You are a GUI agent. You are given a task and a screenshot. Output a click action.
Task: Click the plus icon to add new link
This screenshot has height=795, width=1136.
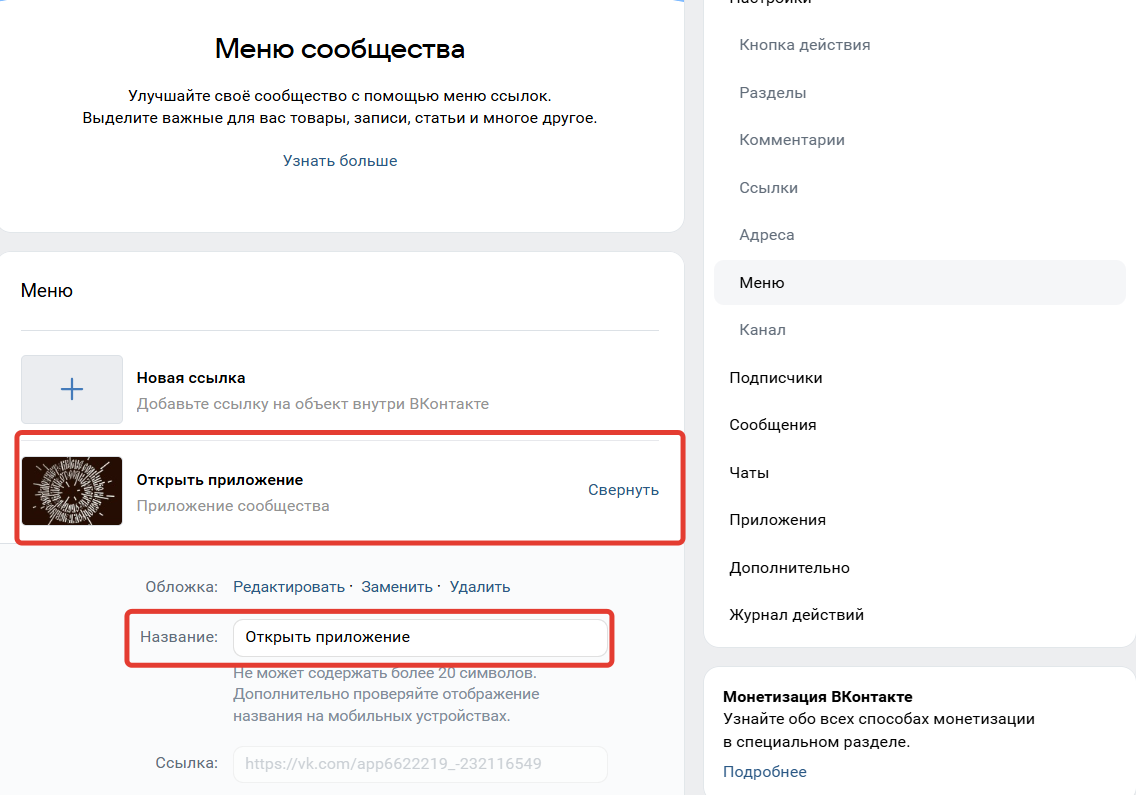[71, 389]
